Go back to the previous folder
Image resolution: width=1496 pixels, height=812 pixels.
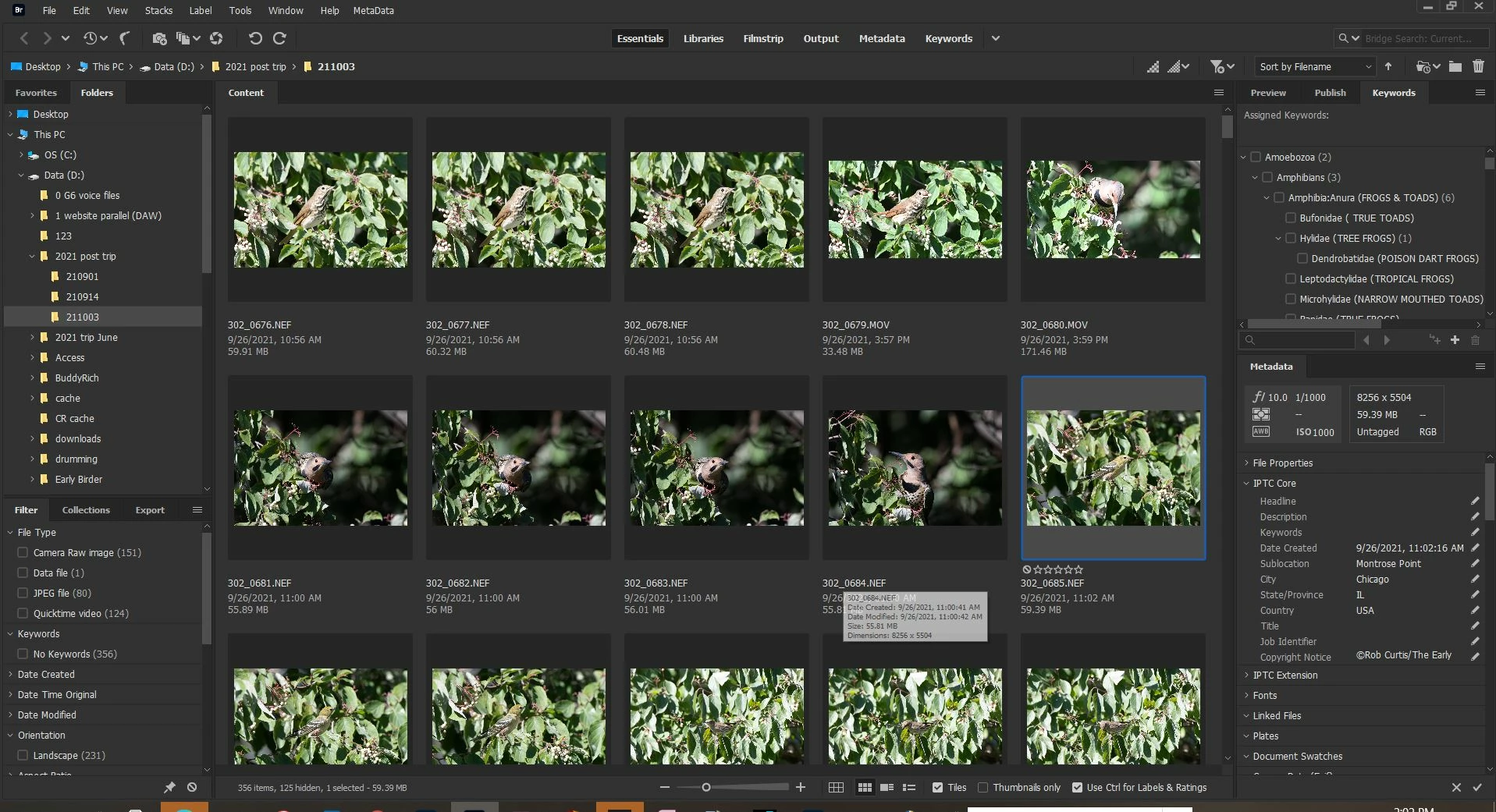point(24,38)
